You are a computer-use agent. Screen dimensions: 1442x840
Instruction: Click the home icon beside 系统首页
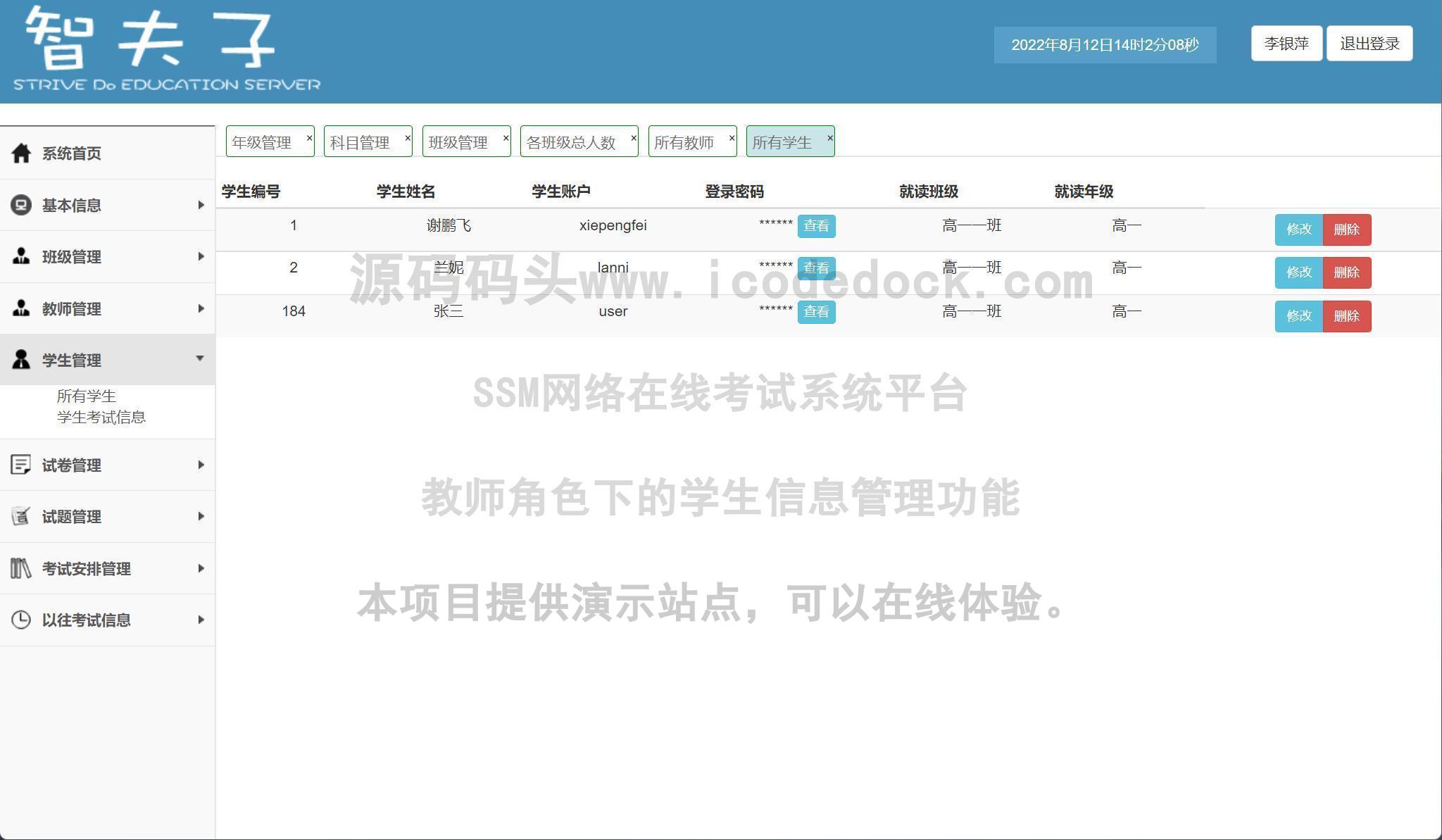pyautogui.click(x=20, y=152)
